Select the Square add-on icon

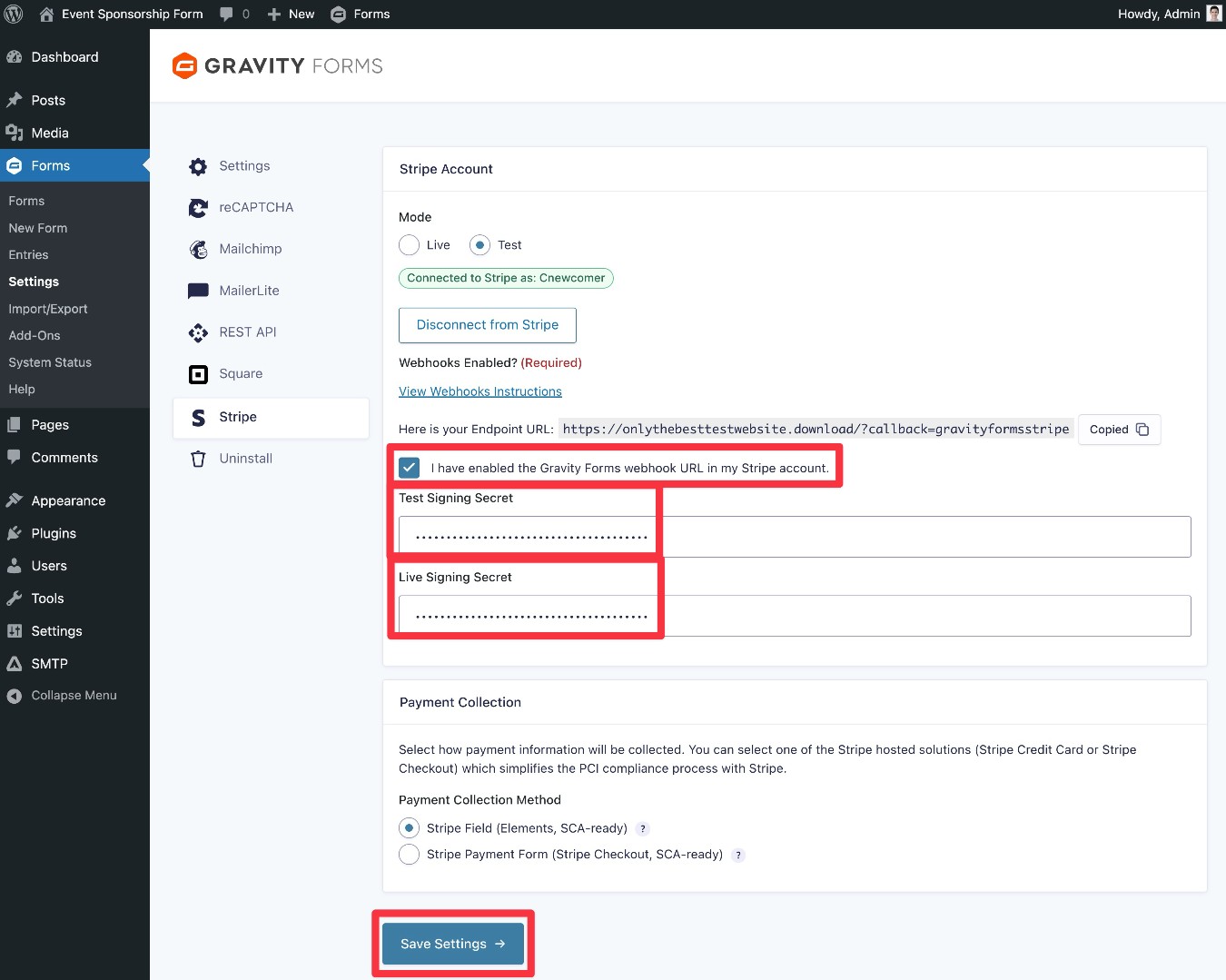198,374
